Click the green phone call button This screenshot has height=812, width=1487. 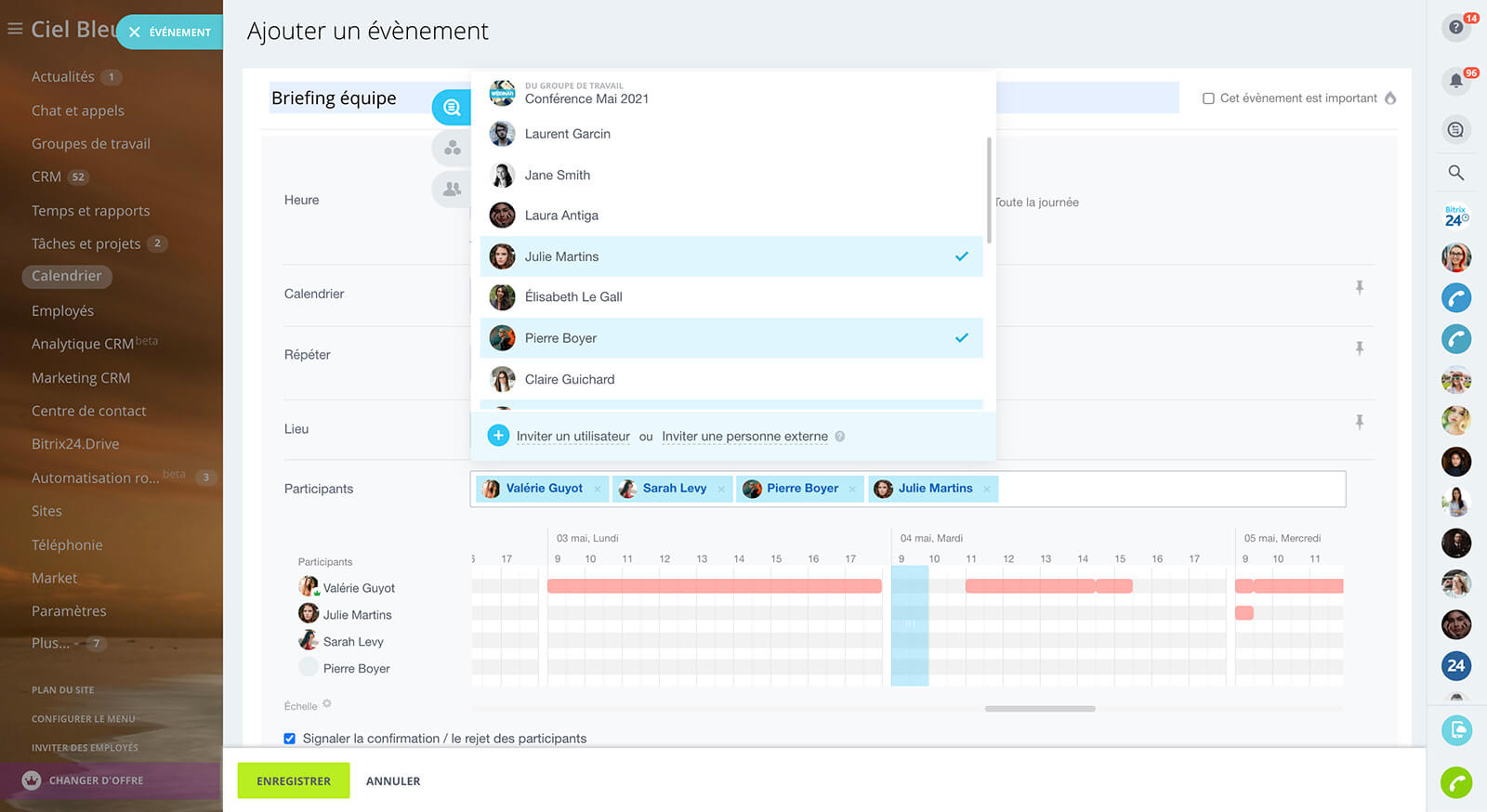[x=1455, y=782]
